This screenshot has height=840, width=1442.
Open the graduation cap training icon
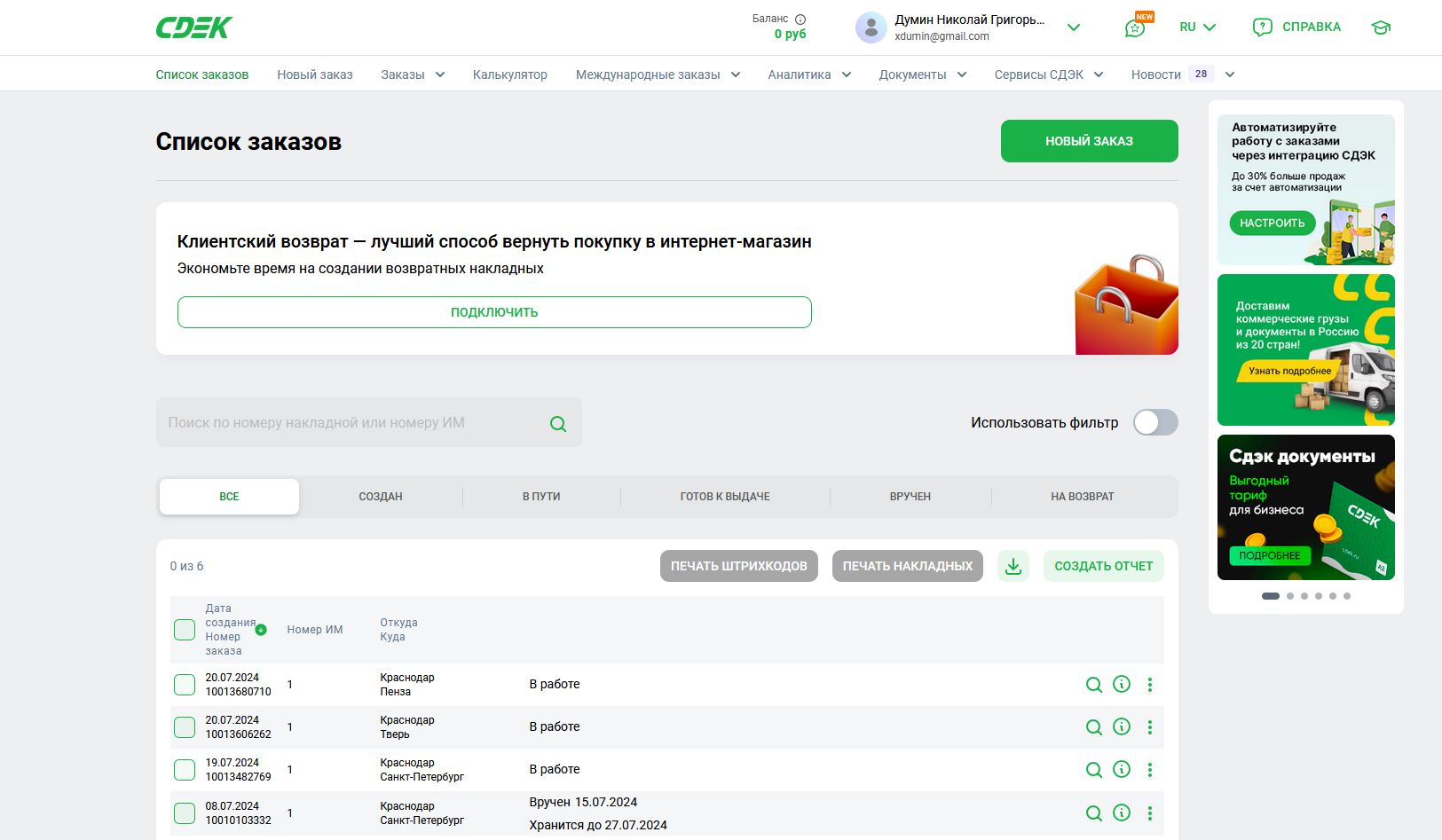1381,27
